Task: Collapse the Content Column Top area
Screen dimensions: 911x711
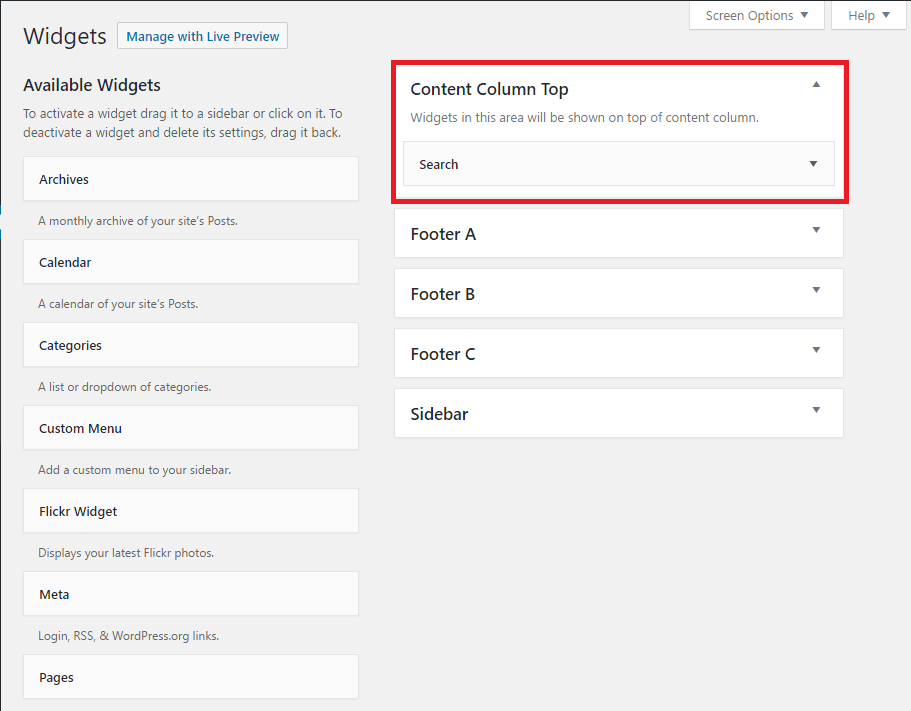Action: click(x=816, y=86)
